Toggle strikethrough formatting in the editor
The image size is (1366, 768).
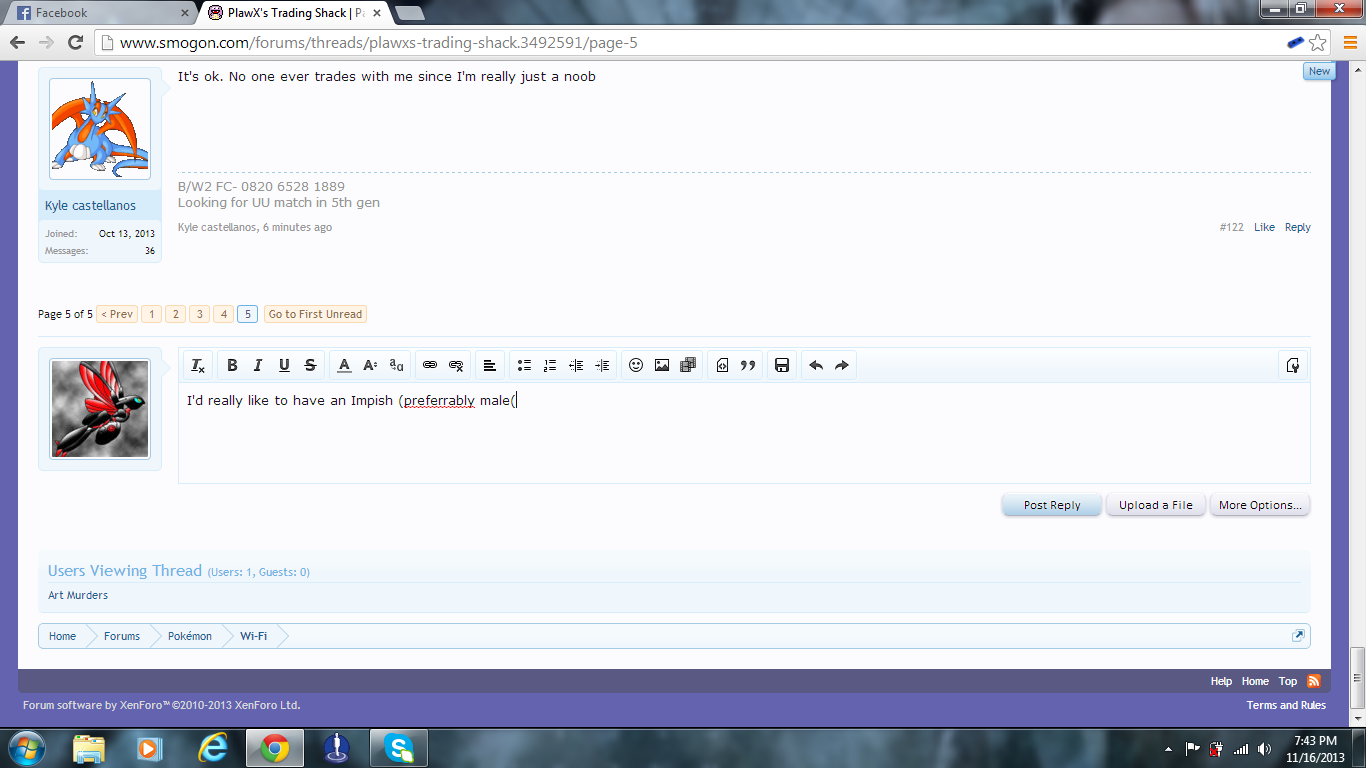(x=310, y=366)
